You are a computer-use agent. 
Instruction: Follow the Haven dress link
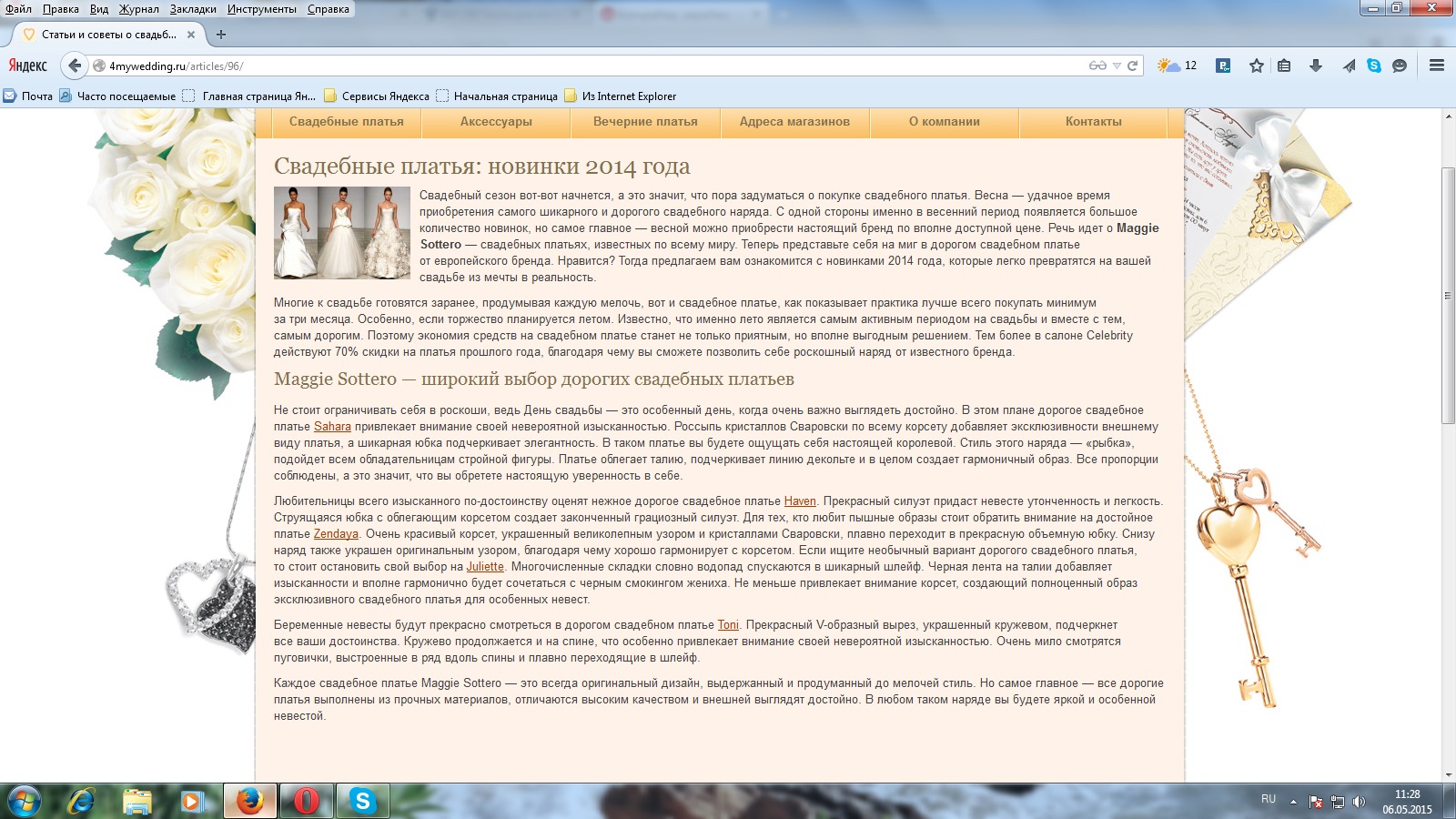[800, 501]
